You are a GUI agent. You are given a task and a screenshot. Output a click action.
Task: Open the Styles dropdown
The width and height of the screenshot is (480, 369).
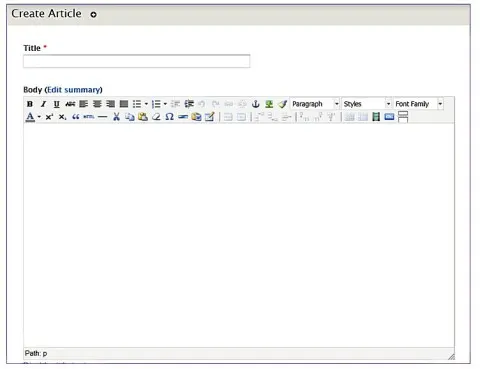click(367, 104)
